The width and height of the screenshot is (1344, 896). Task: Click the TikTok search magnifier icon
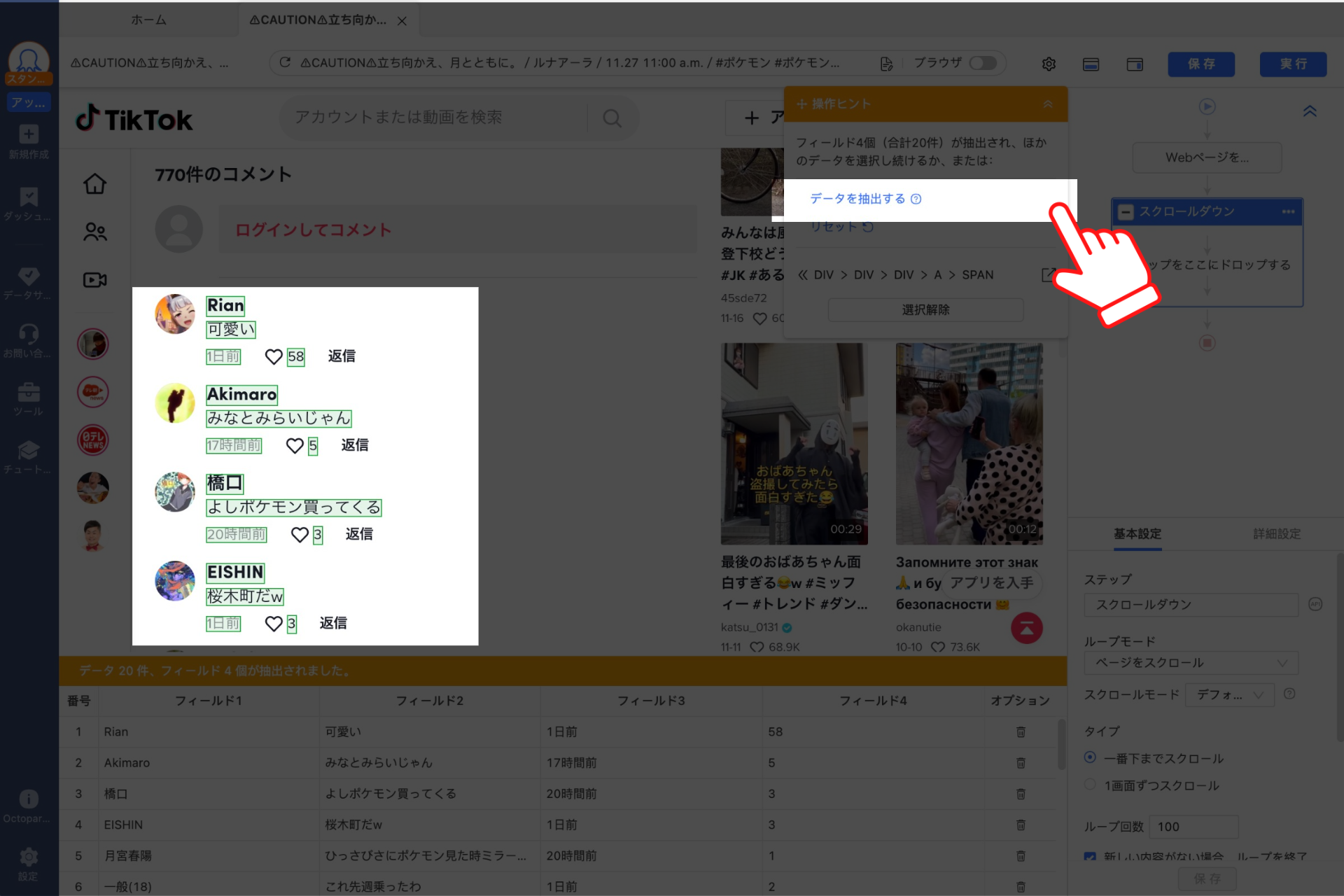pos(612,118)
